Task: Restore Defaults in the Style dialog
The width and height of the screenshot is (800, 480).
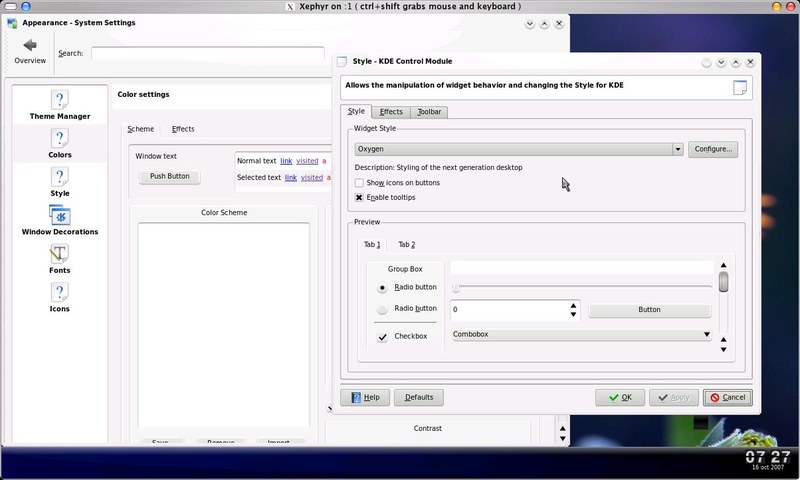Action: (419, 397)
